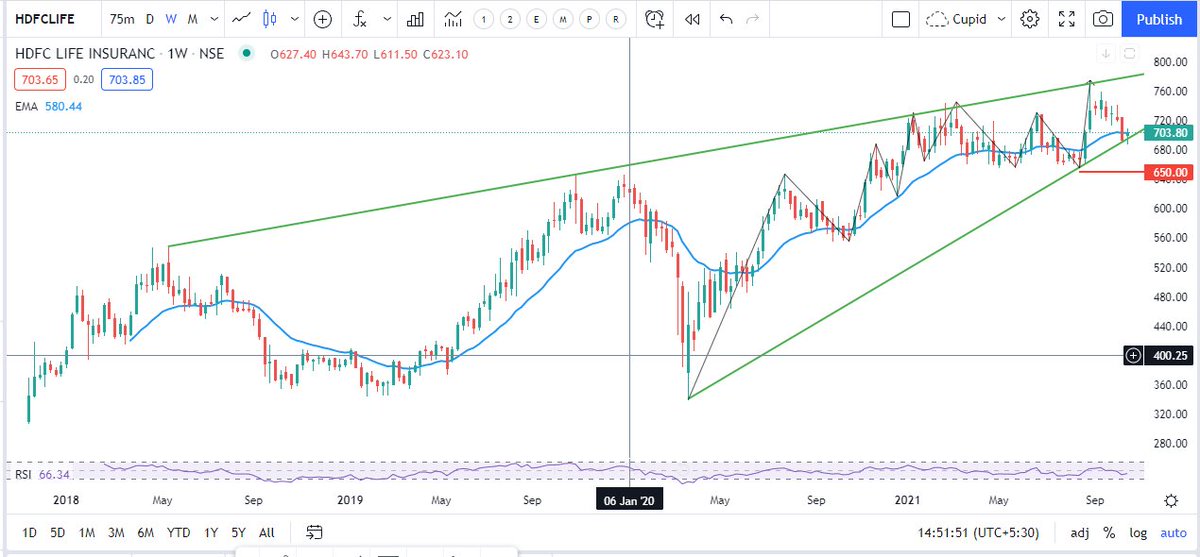Screen dimensions: 1200x557
Task: Create an alert with the alarm clock icon
Action: pos(655,19)
